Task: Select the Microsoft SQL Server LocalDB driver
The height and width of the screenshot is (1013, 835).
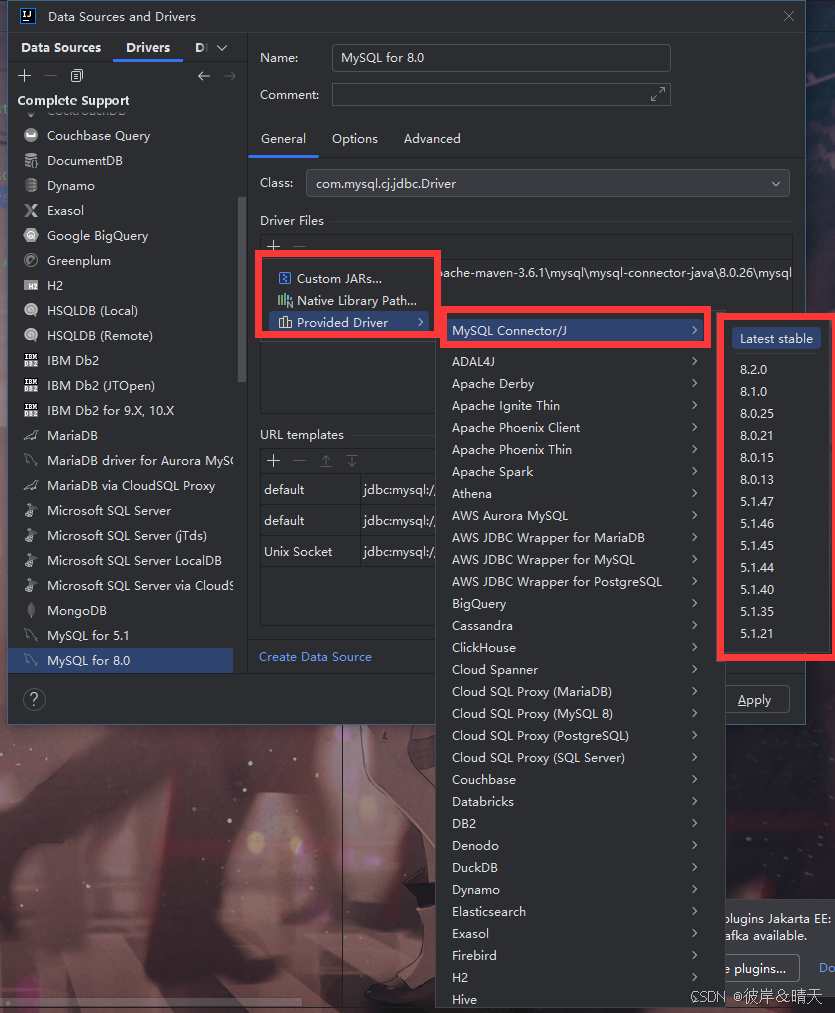Action: pyautogui.click(x=121, y=561)
